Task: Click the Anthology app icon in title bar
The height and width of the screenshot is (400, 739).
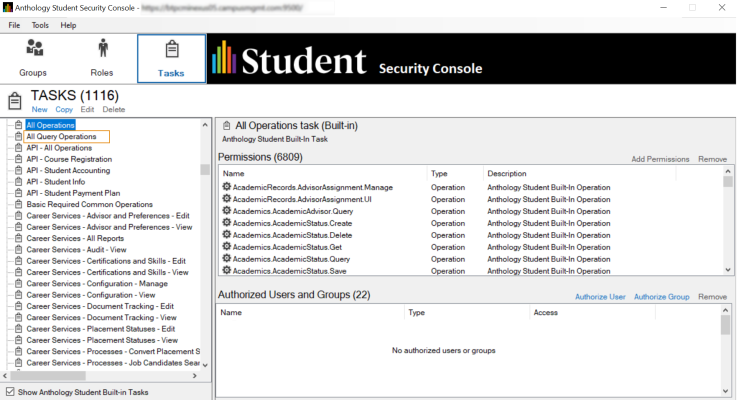Action: pyautogui.click(x=8, y=8)
